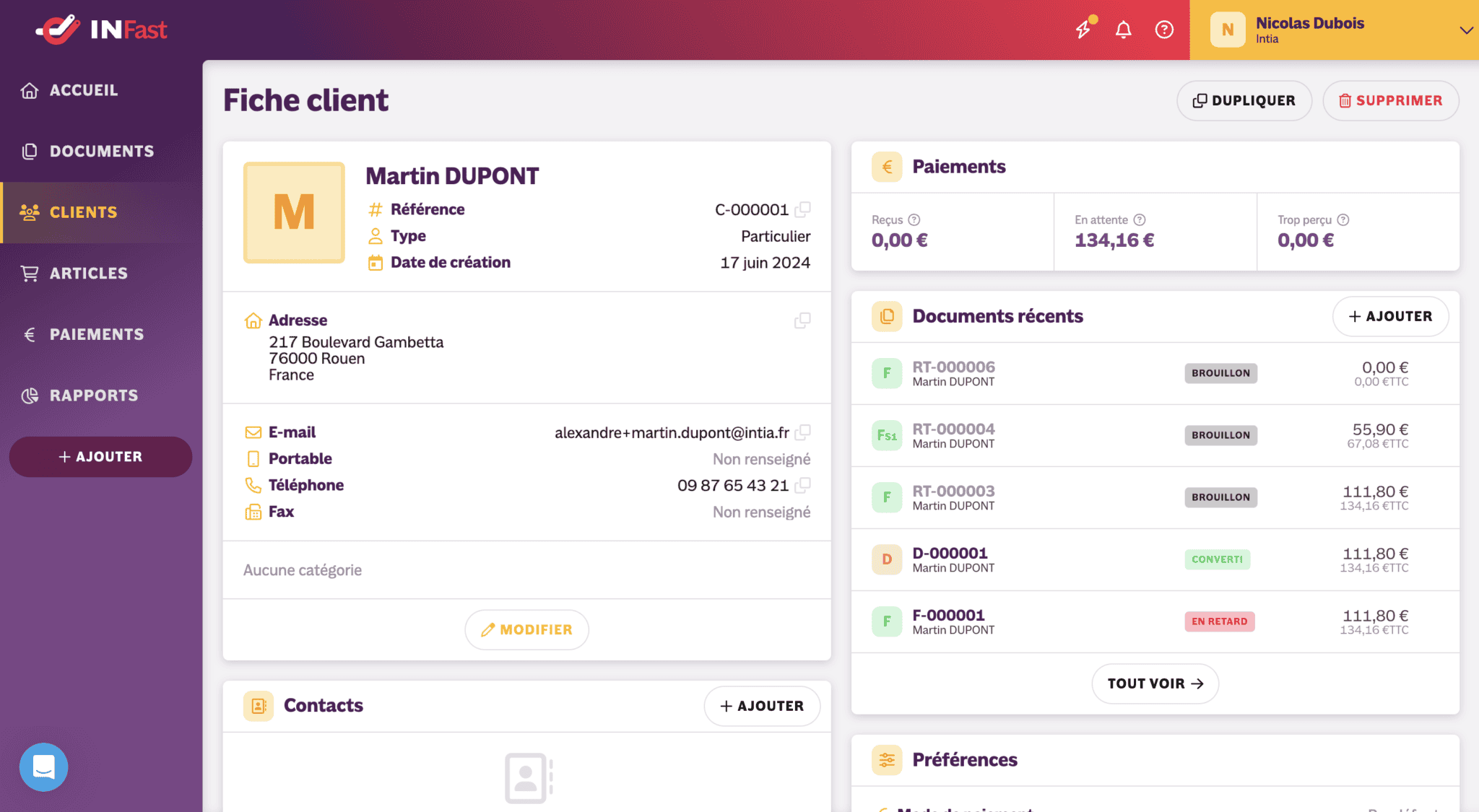The image size is (1479, 812).
Task: Navigate to CLIENTS in the sidebar menu
Action: coord(83,212)
